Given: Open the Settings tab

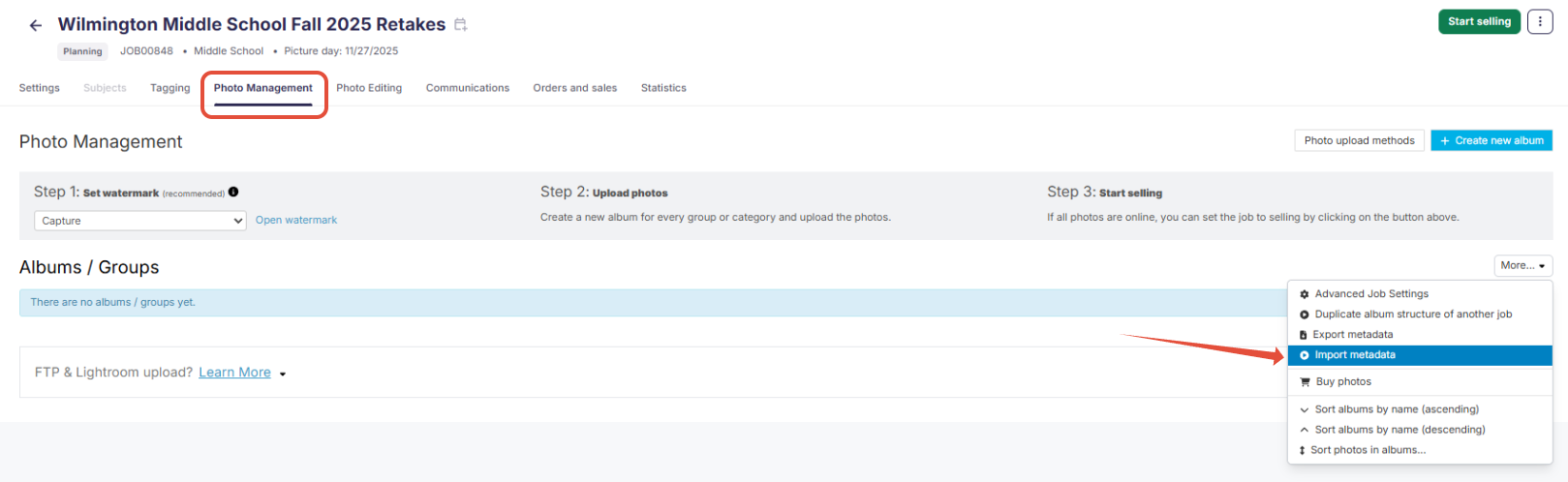Looking at the screenshot, I should tap(40, 88).
